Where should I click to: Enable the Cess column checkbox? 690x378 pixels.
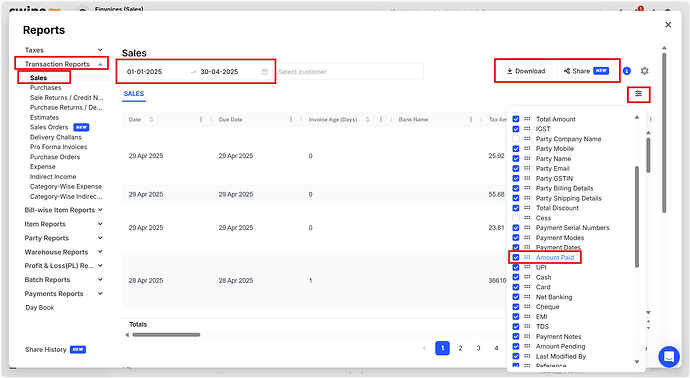coord(516,218)
